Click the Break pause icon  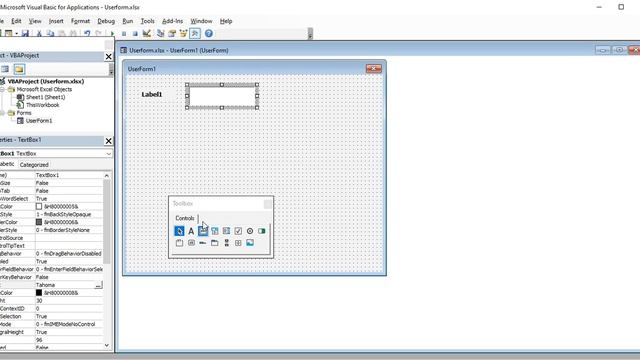(124, 33)
